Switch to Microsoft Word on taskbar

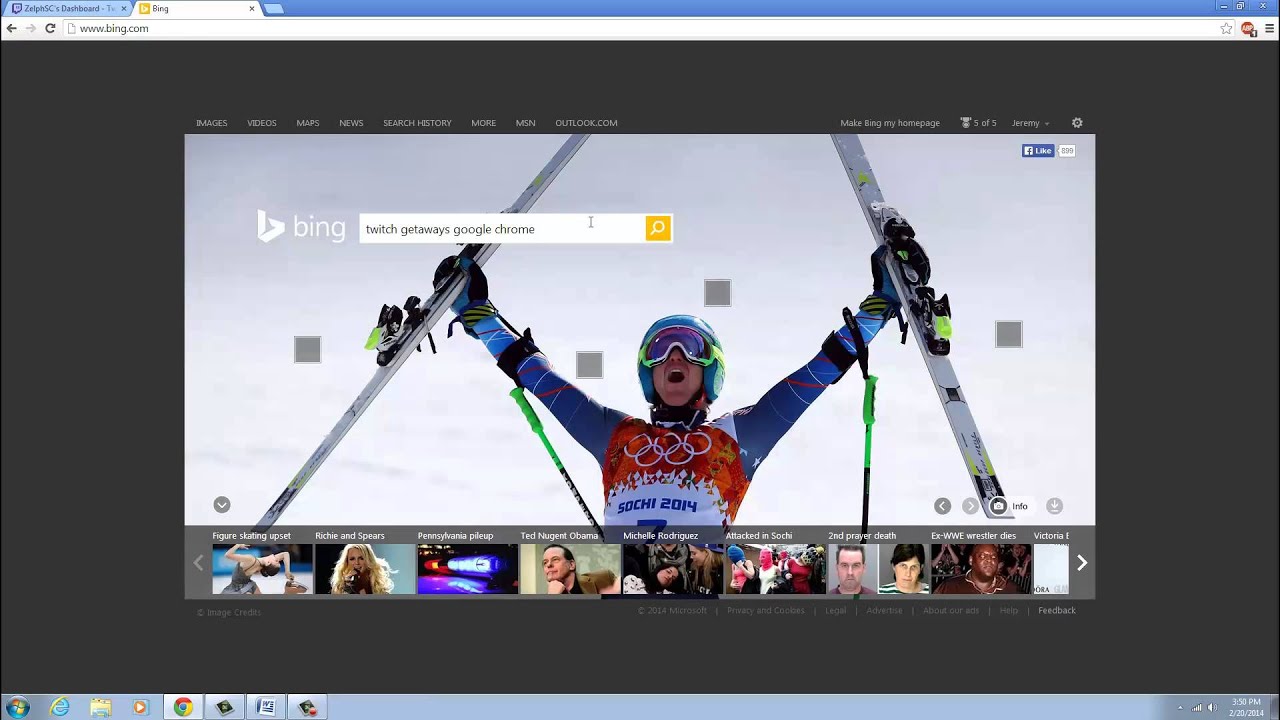click(266, 707)
